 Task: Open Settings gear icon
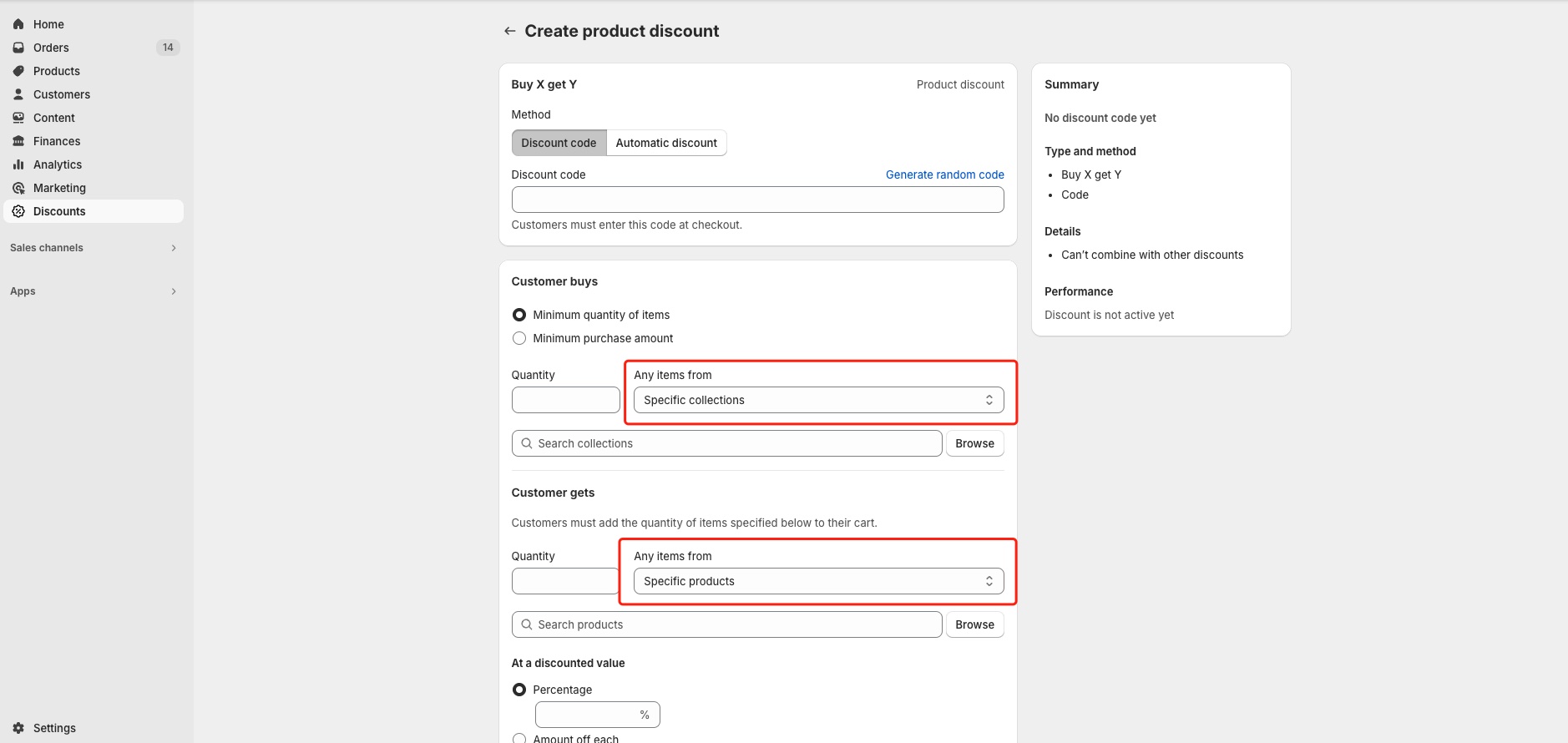[18, 728]
